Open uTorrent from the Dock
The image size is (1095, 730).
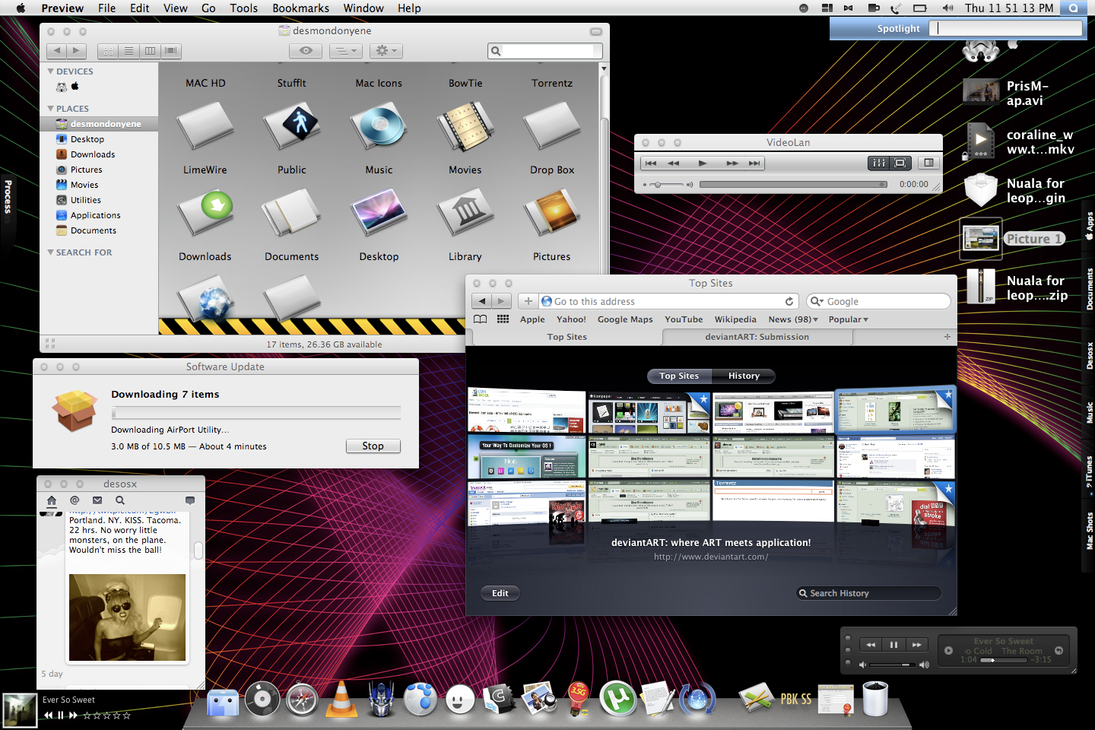[618, 699]
